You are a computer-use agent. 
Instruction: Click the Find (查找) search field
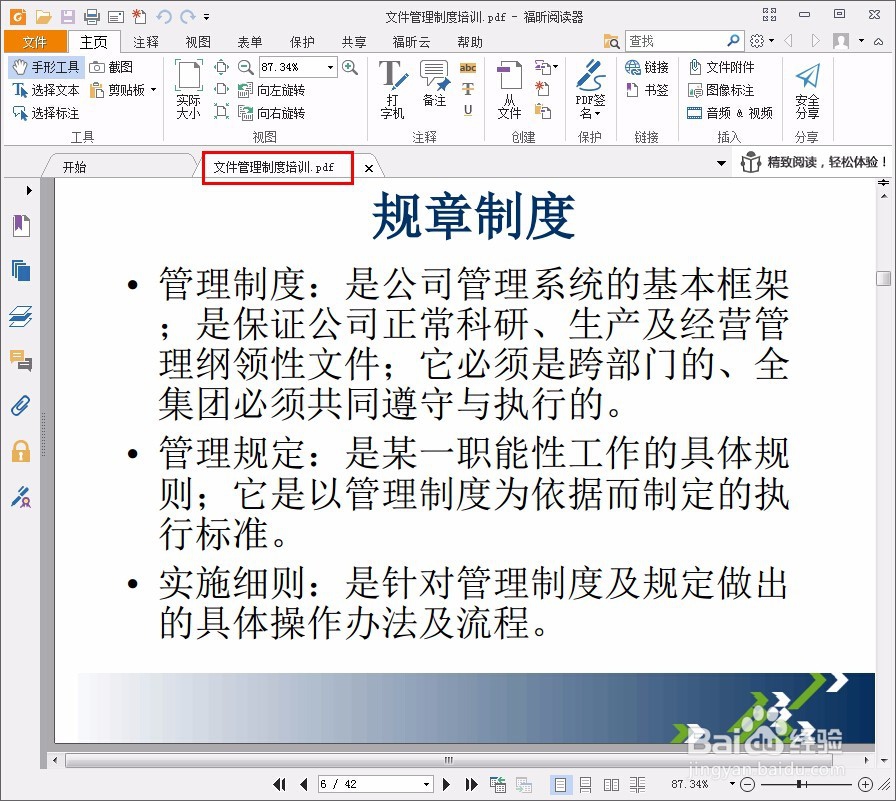click(675, 41)
